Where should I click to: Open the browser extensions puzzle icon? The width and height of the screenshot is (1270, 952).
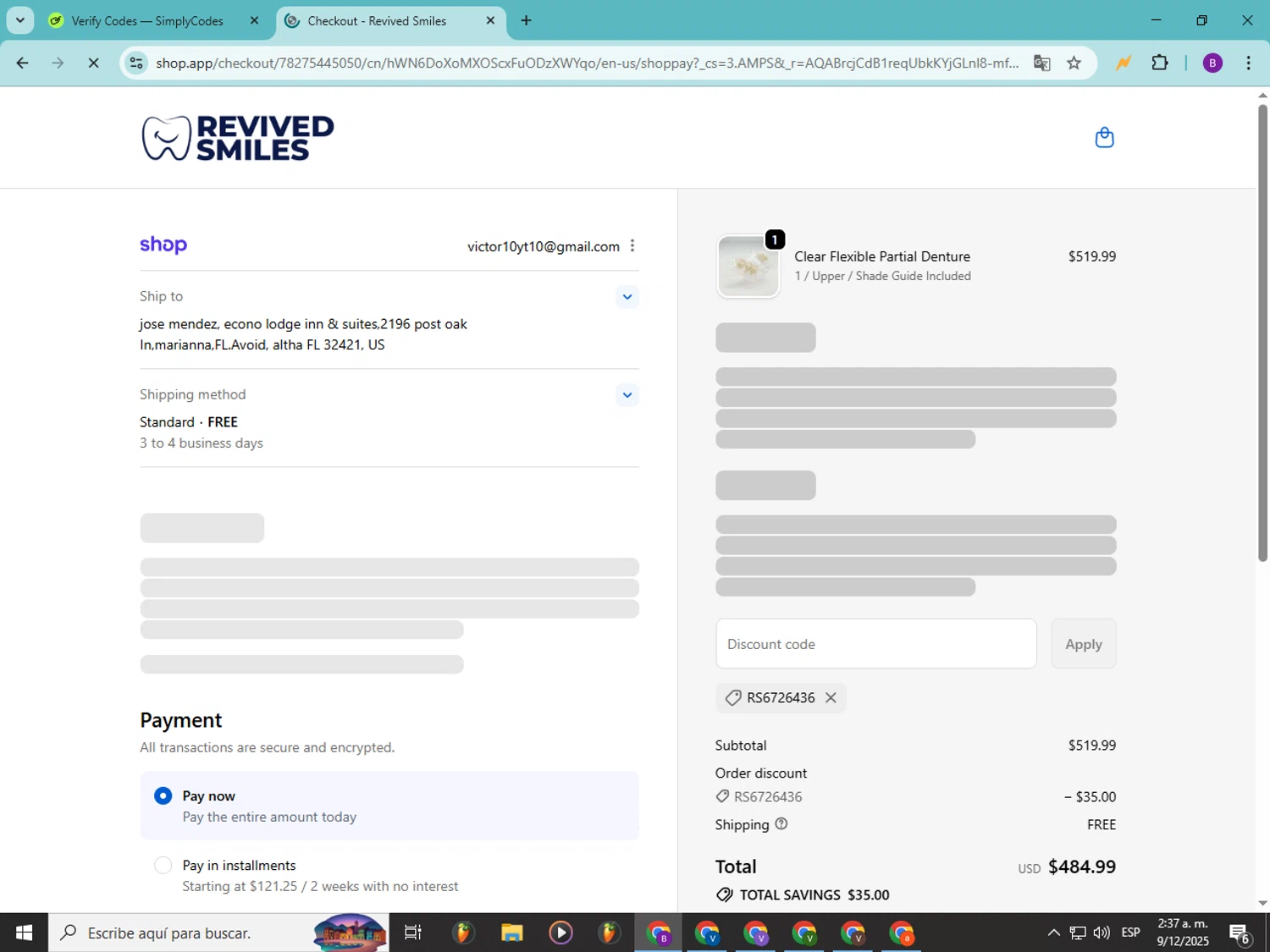tap(1160, 63)
